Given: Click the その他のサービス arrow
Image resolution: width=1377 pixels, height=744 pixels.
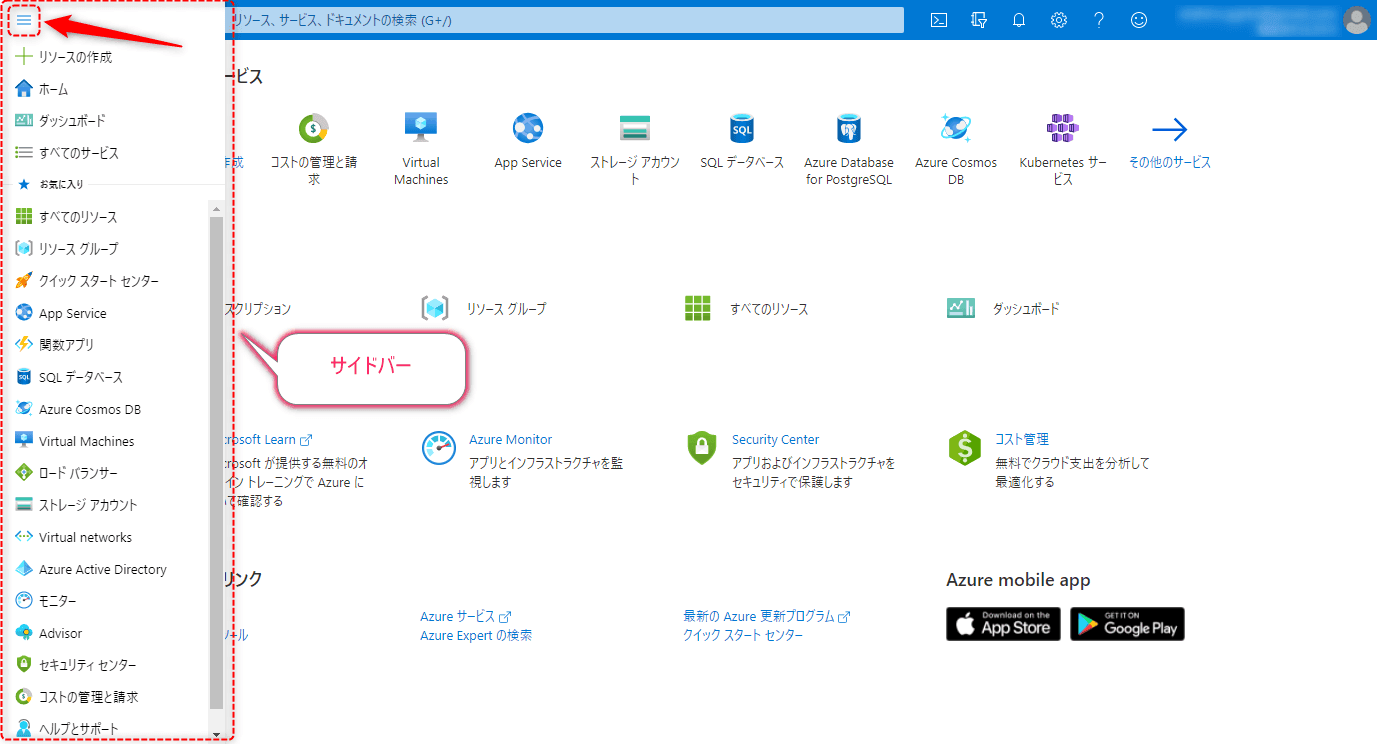Looking at the screenshot, I should (x=1169, y=130).
